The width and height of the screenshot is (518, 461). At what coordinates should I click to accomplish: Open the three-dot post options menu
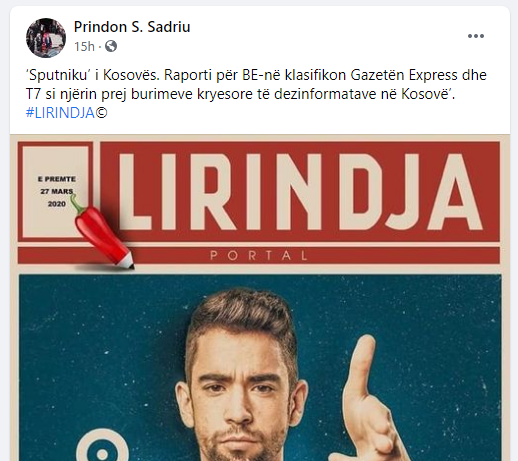[476, 36]
